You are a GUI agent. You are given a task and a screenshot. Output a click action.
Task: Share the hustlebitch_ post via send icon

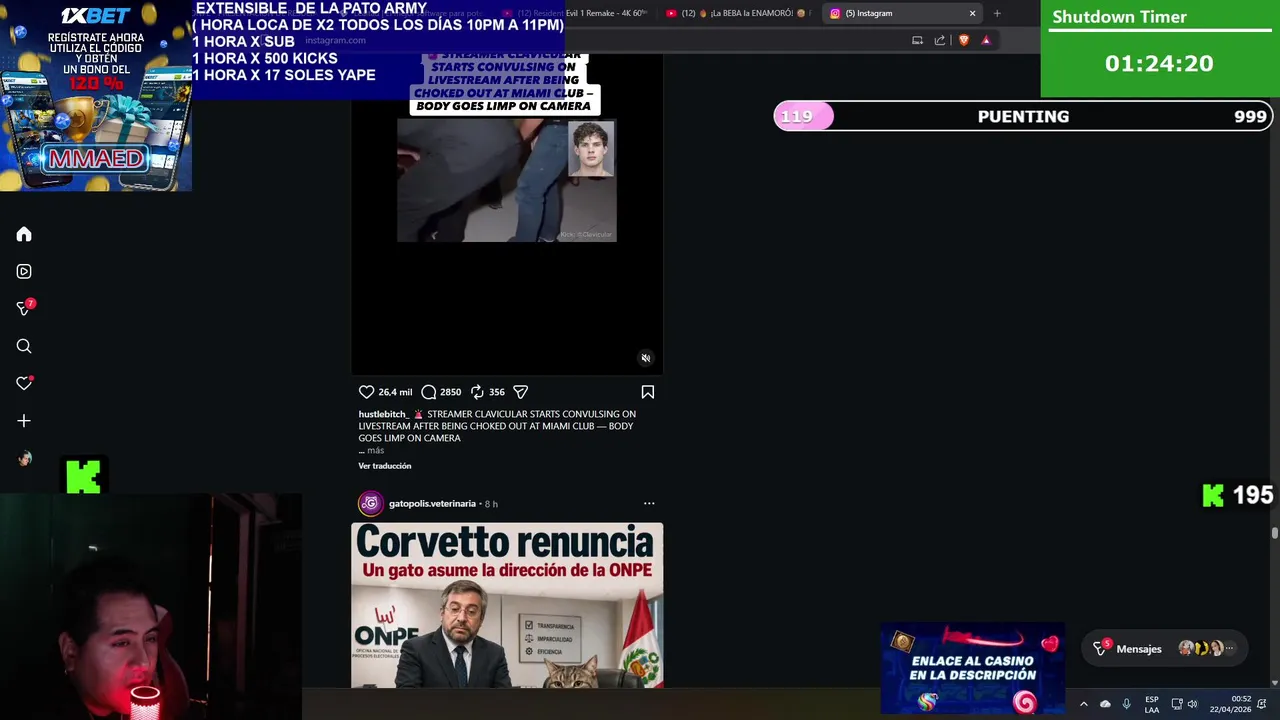coord(520,392)
